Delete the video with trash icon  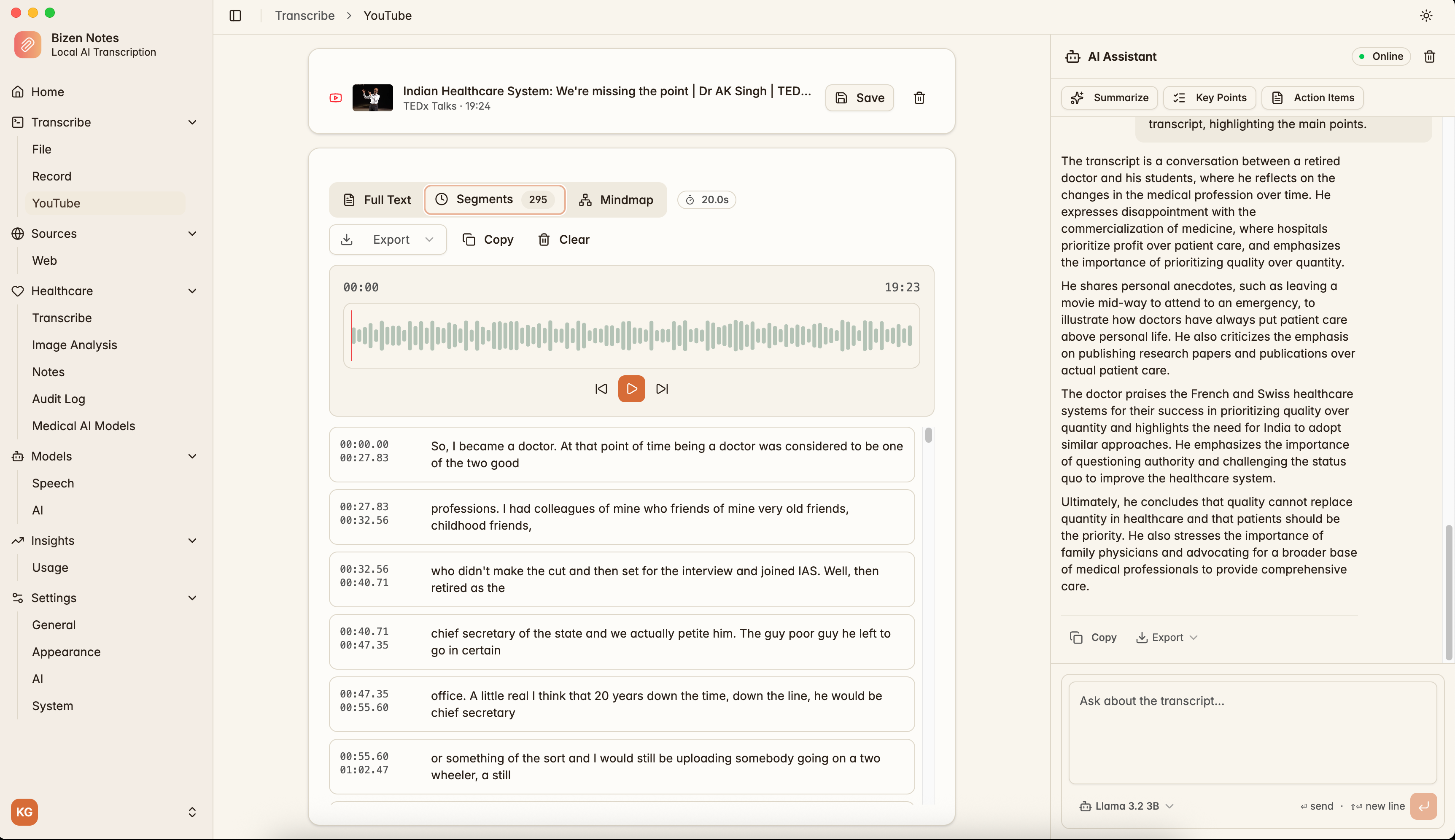(x=919, y=97)
